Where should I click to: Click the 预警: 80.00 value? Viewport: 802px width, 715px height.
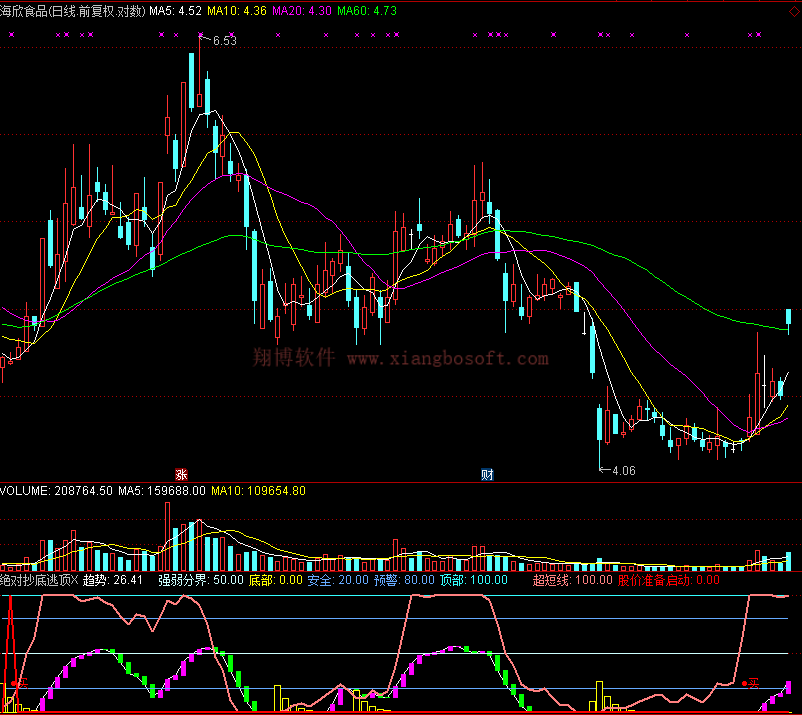point(404,580)
